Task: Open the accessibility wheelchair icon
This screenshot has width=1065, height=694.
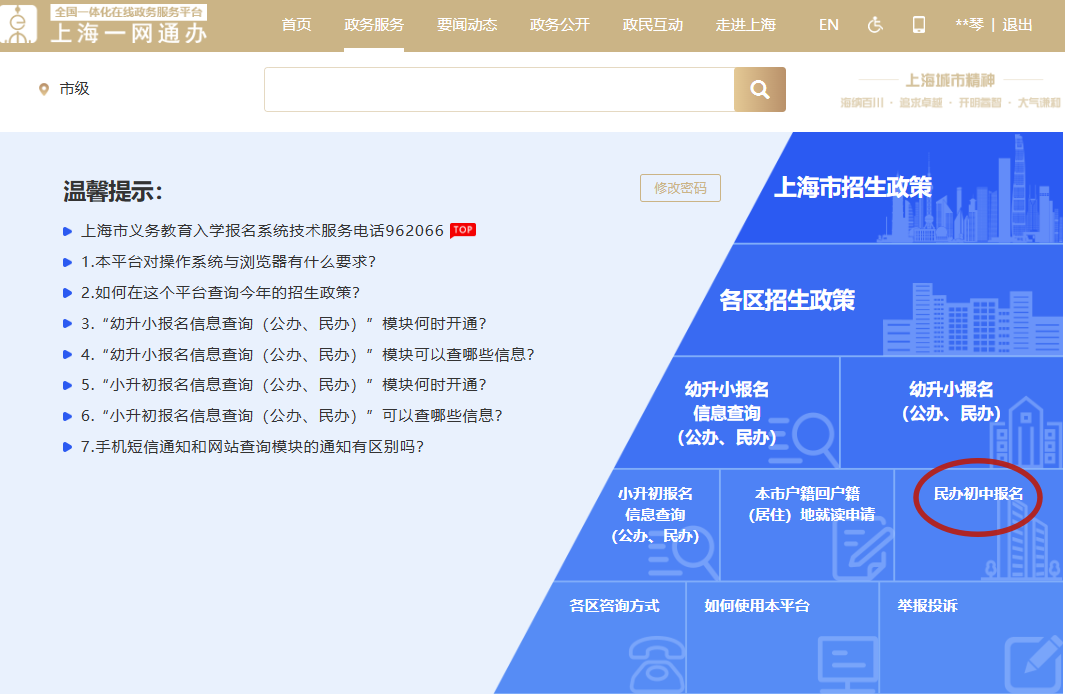Action: coord(875,25)
